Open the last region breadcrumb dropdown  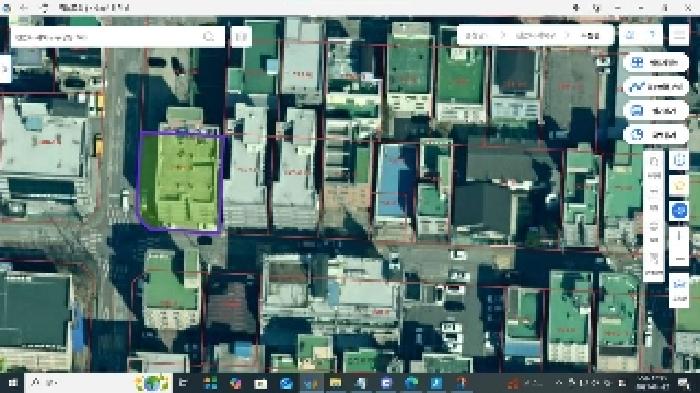[590, 36]
